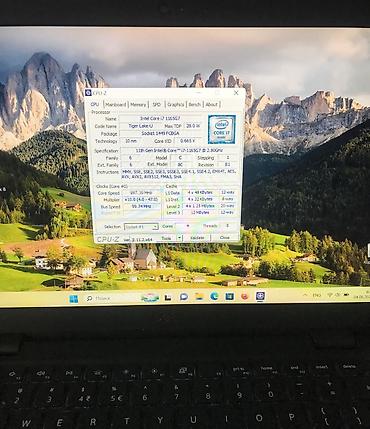The width and height of the screenshot is (370, 429).
Task: Switch to the Mainboard tab
Action: pyautogui.click(x=116, y=104)
